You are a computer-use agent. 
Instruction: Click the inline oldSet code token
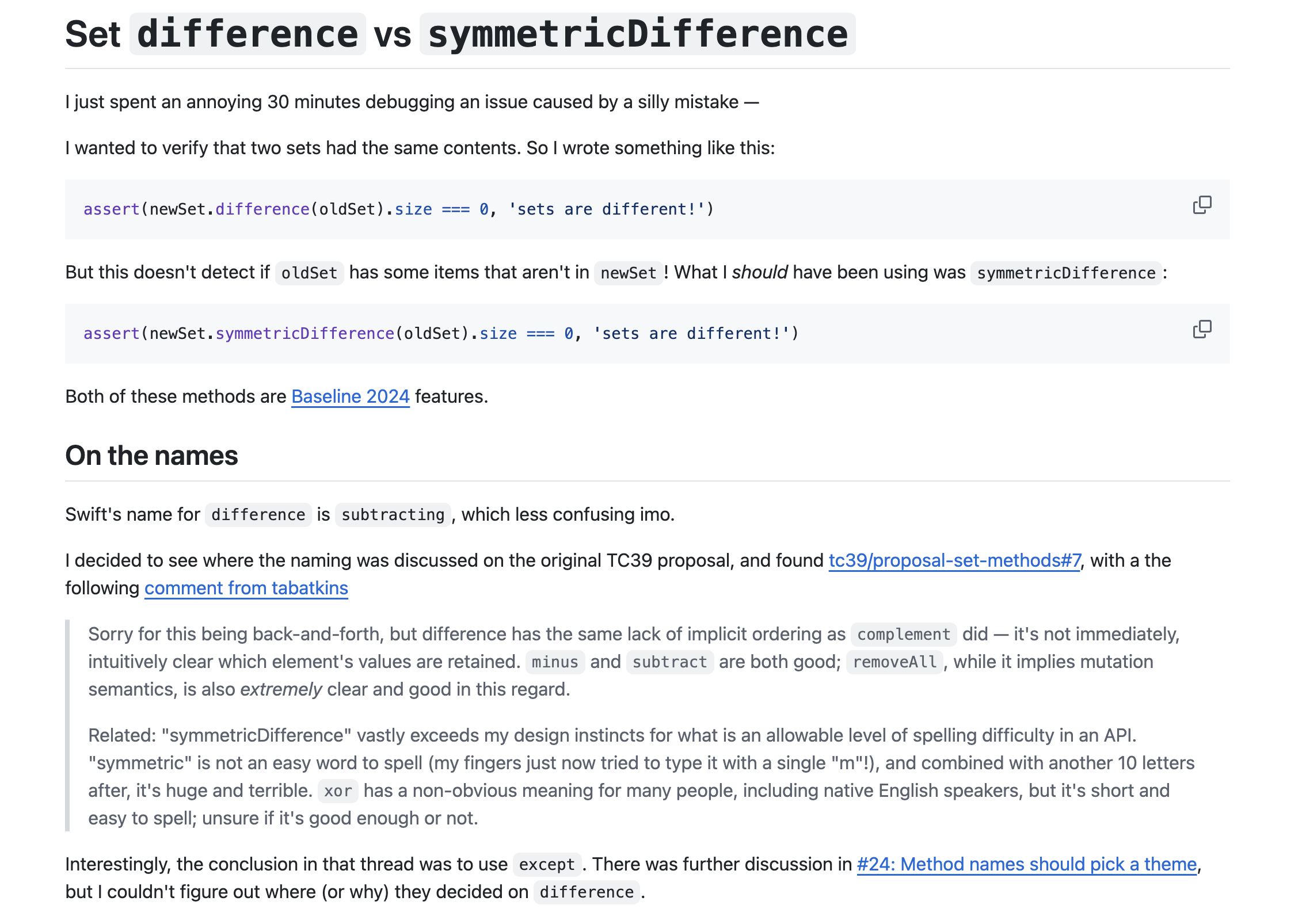tap(309, 273)
